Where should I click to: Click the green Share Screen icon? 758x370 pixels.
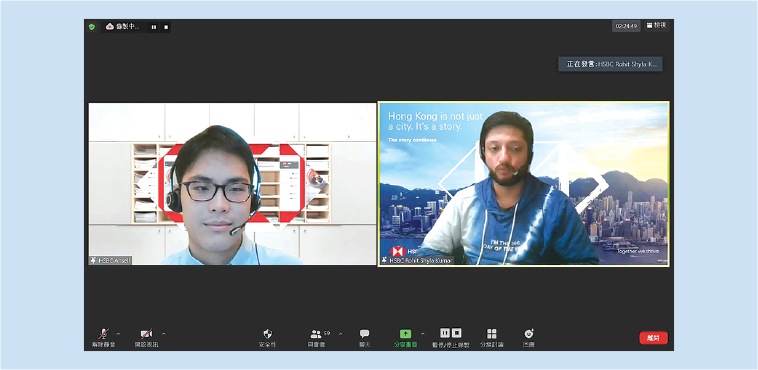coord(405,334)
